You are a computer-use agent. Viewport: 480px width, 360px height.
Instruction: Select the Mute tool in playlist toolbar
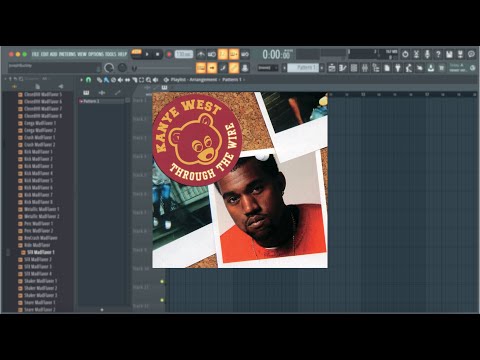[120, 80]
